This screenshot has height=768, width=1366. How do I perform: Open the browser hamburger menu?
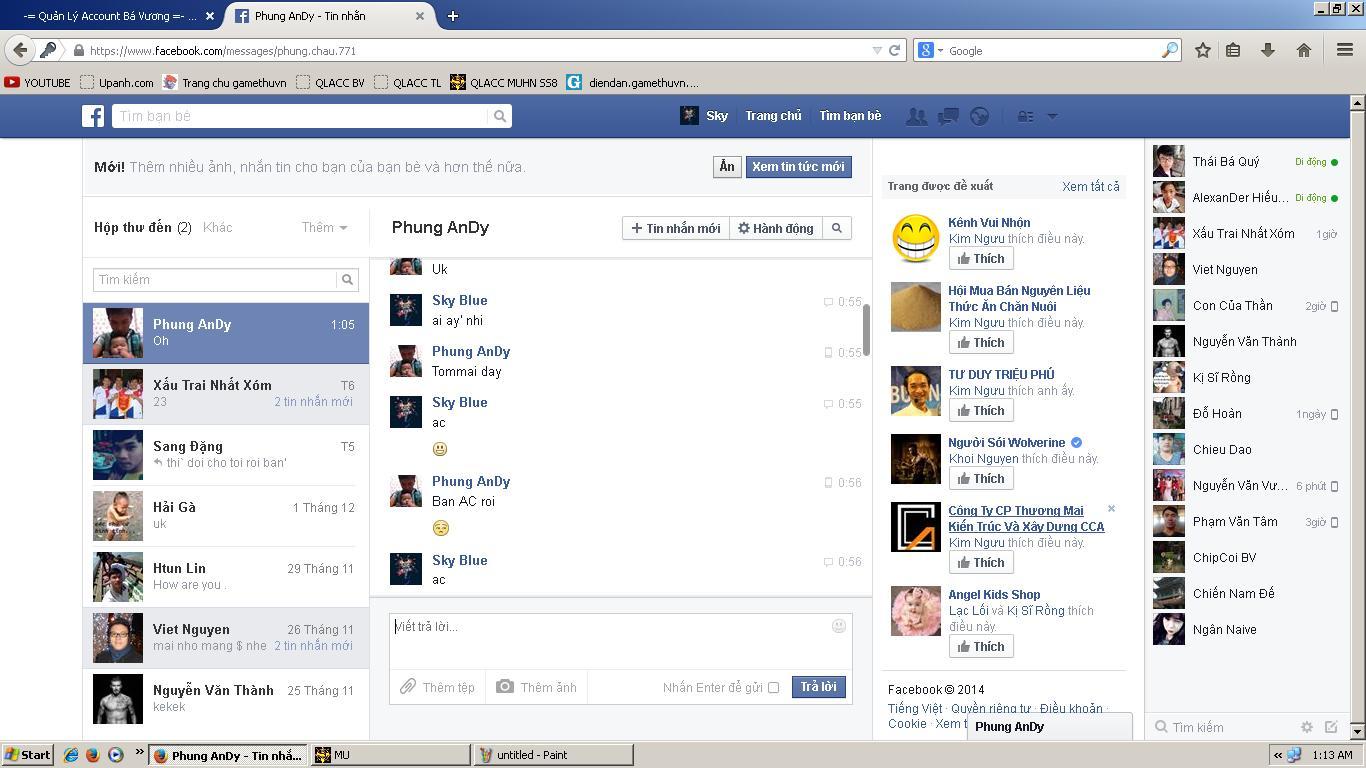click(x=1345, y=50)
